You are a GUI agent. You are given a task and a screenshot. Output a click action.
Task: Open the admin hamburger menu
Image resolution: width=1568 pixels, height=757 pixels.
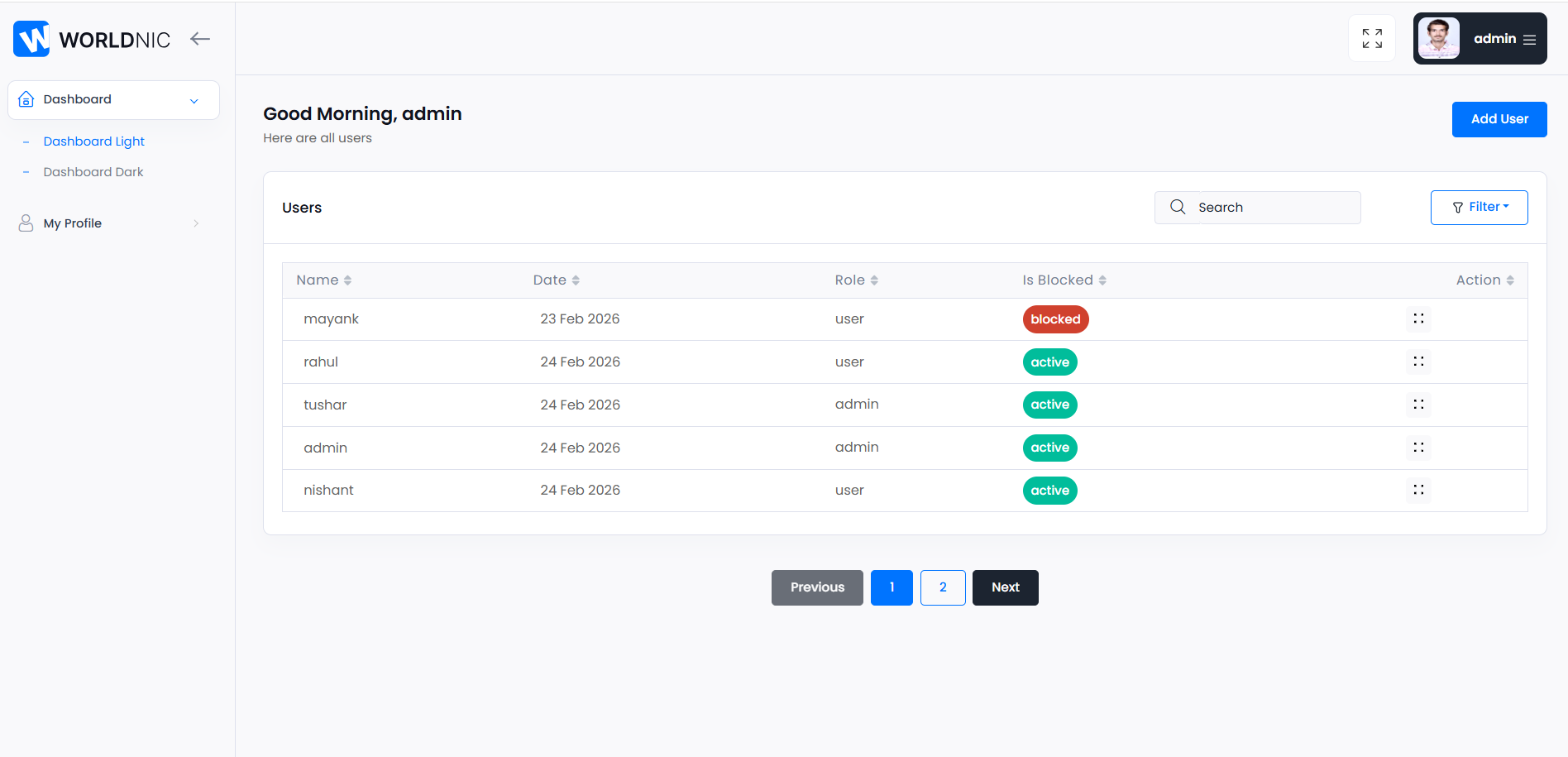[x=1530, y=39]
